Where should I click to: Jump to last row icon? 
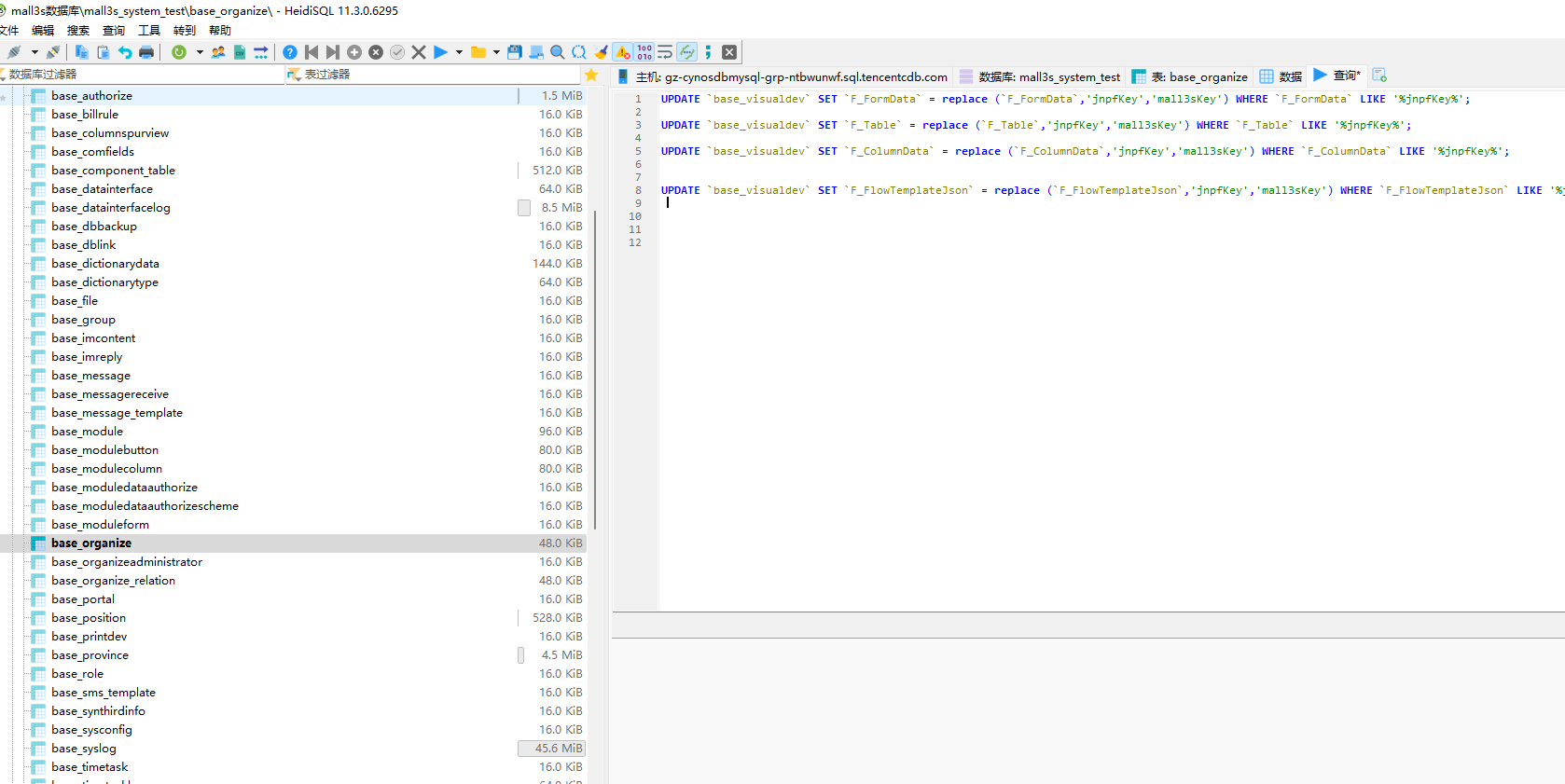(x=333, y=52)
